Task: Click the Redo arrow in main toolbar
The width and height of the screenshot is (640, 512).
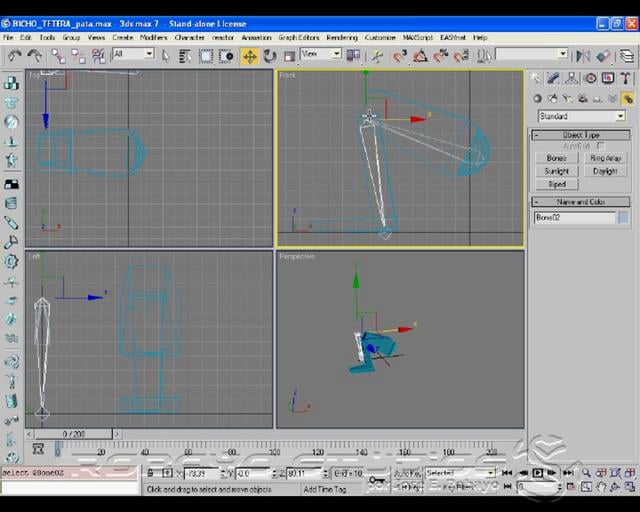Action: point(34,55)
